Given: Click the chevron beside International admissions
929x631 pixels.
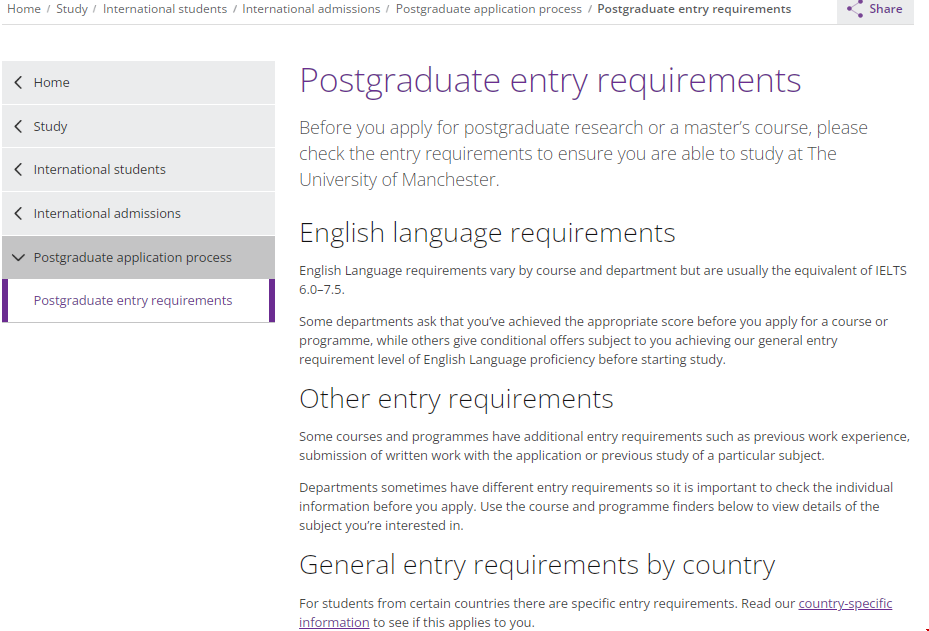Looking at the screenshot, I should [18, 214].
